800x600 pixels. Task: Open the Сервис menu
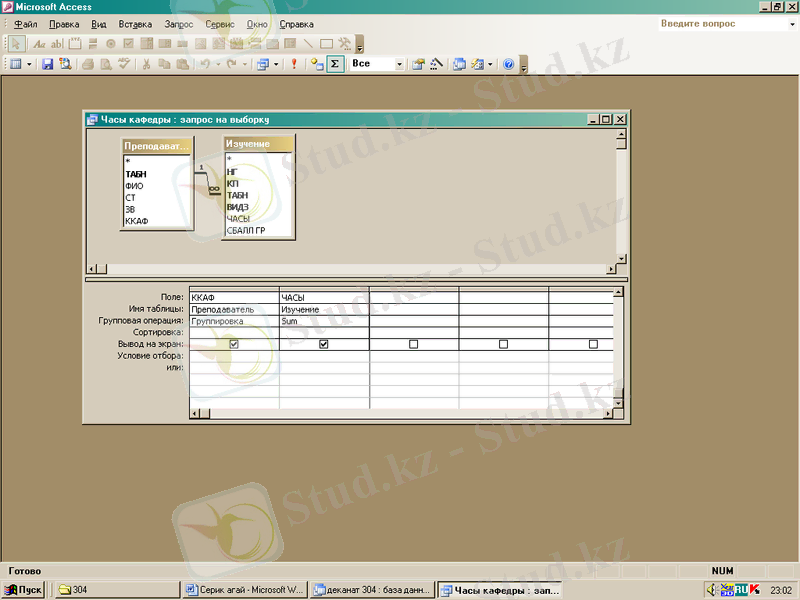click(x=221, y=23)
